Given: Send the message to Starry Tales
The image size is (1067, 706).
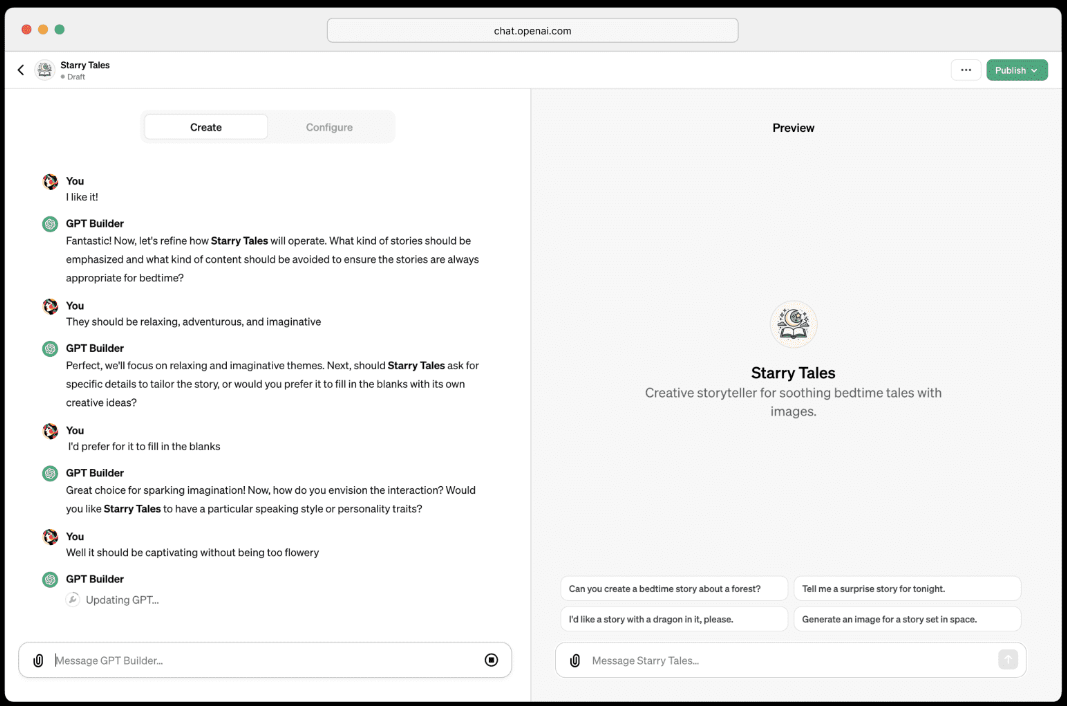Looking at the screenshot, I should click(1008, 659).
